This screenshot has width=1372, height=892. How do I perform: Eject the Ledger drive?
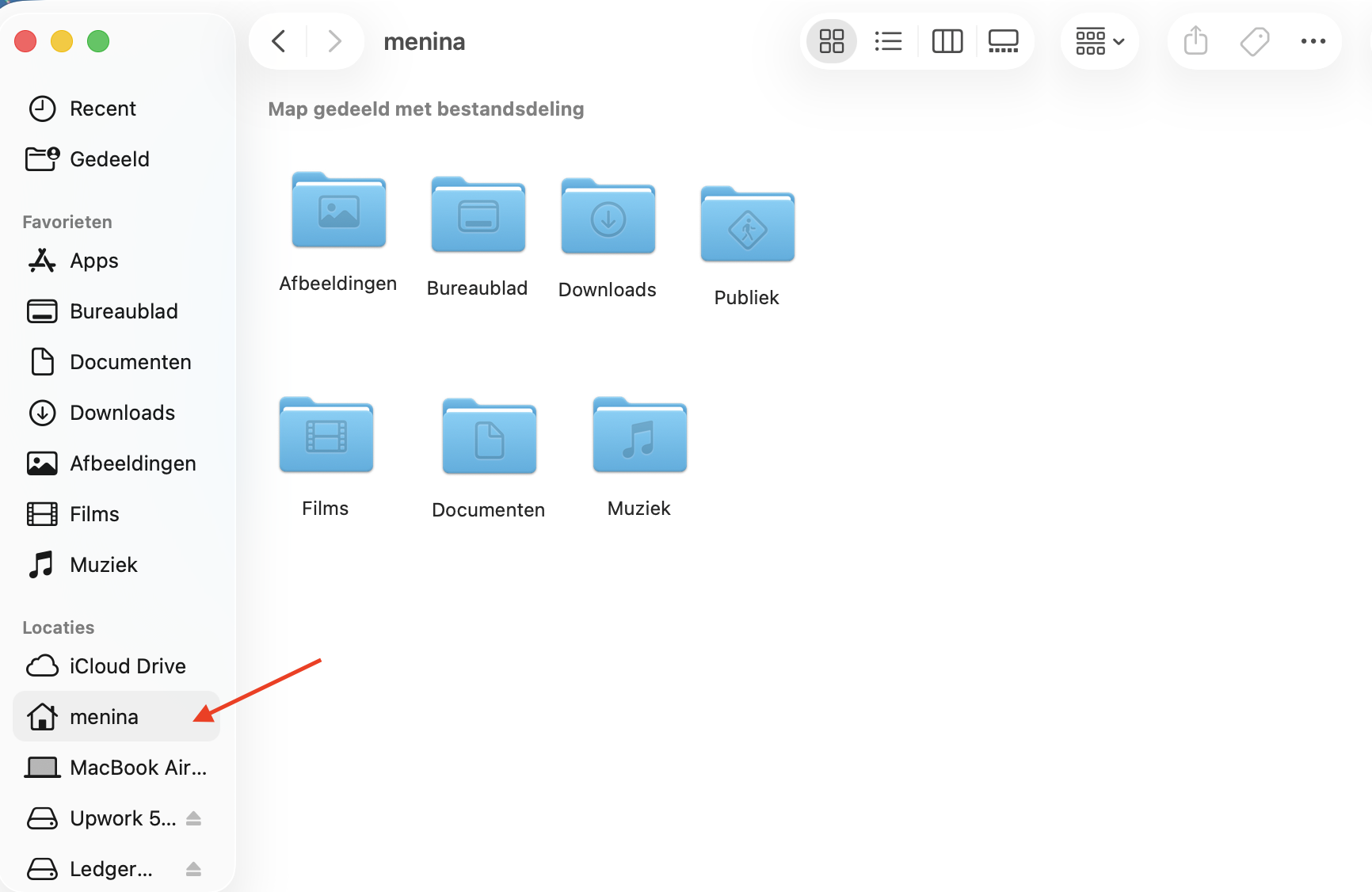point(194,868)
